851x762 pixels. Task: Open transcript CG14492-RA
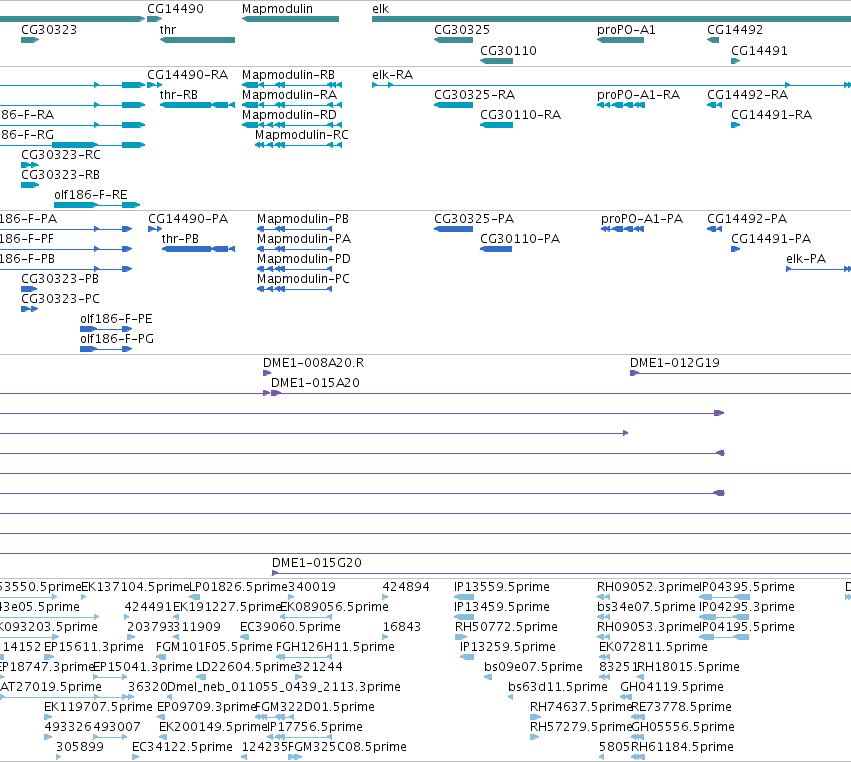click(747, 95)
